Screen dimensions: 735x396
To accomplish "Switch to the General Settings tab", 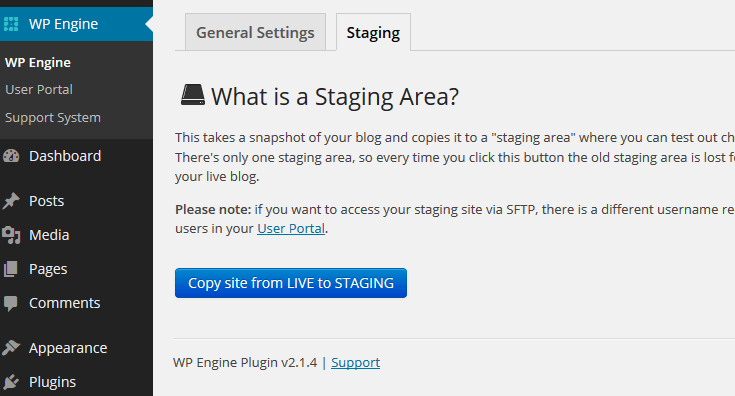I will pos(255,32).
